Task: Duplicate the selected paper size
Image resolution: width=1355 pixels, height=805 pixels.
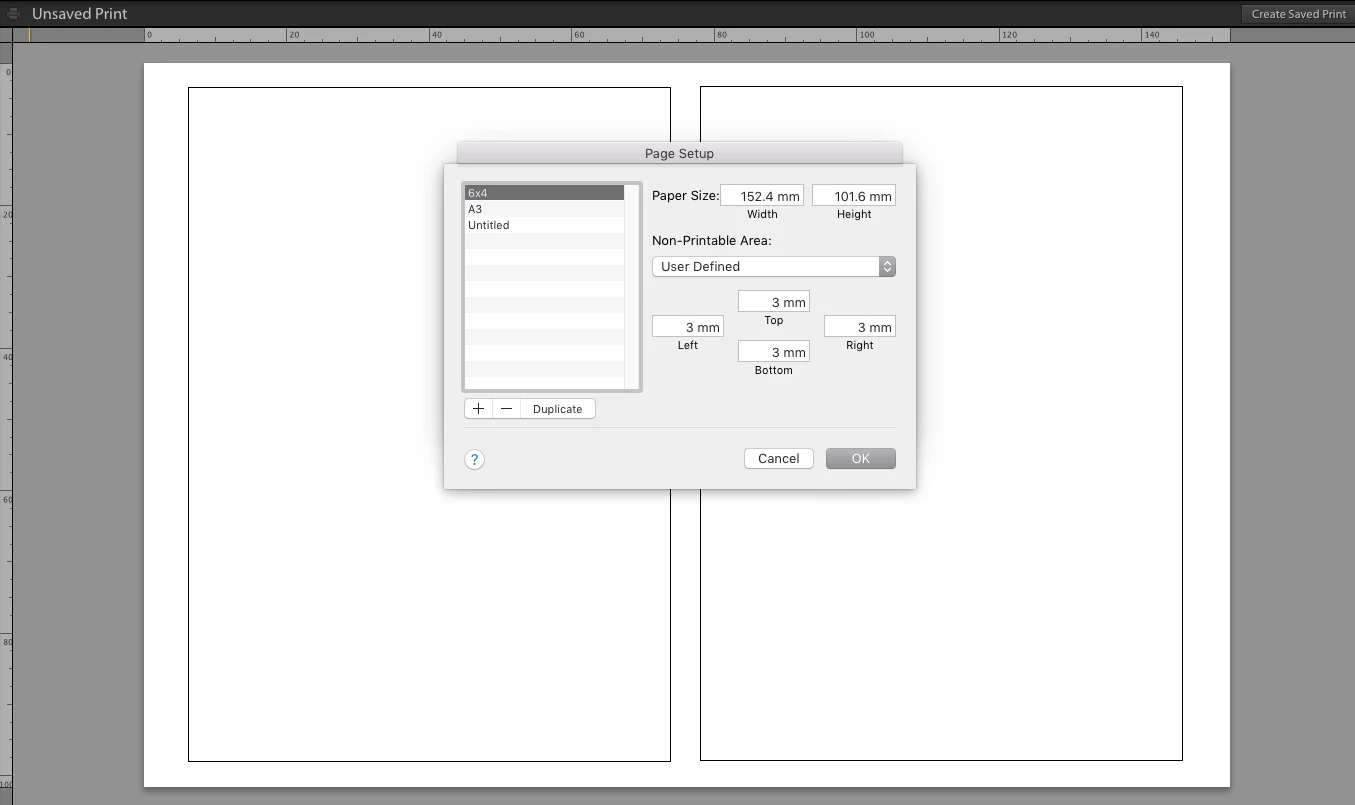Action: [558, 408]
